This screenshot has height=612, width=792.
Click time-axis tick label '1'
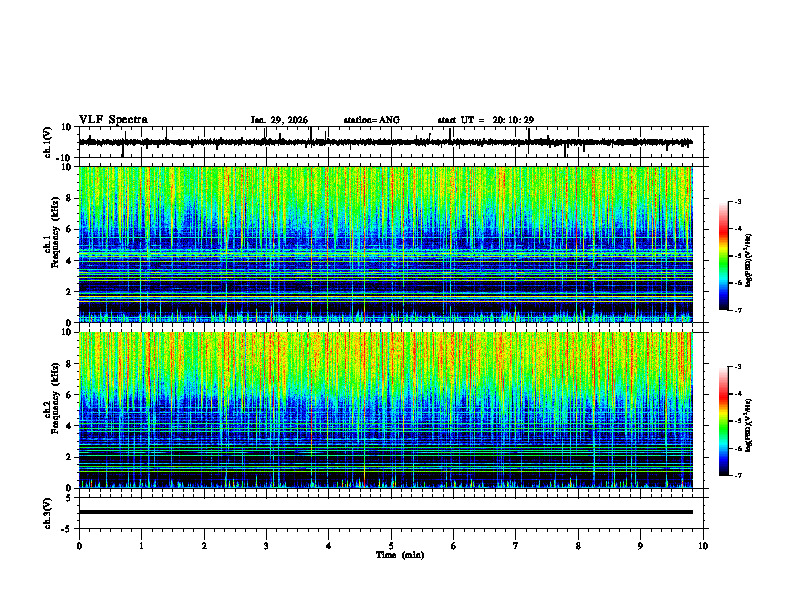(x=141, y=546)
